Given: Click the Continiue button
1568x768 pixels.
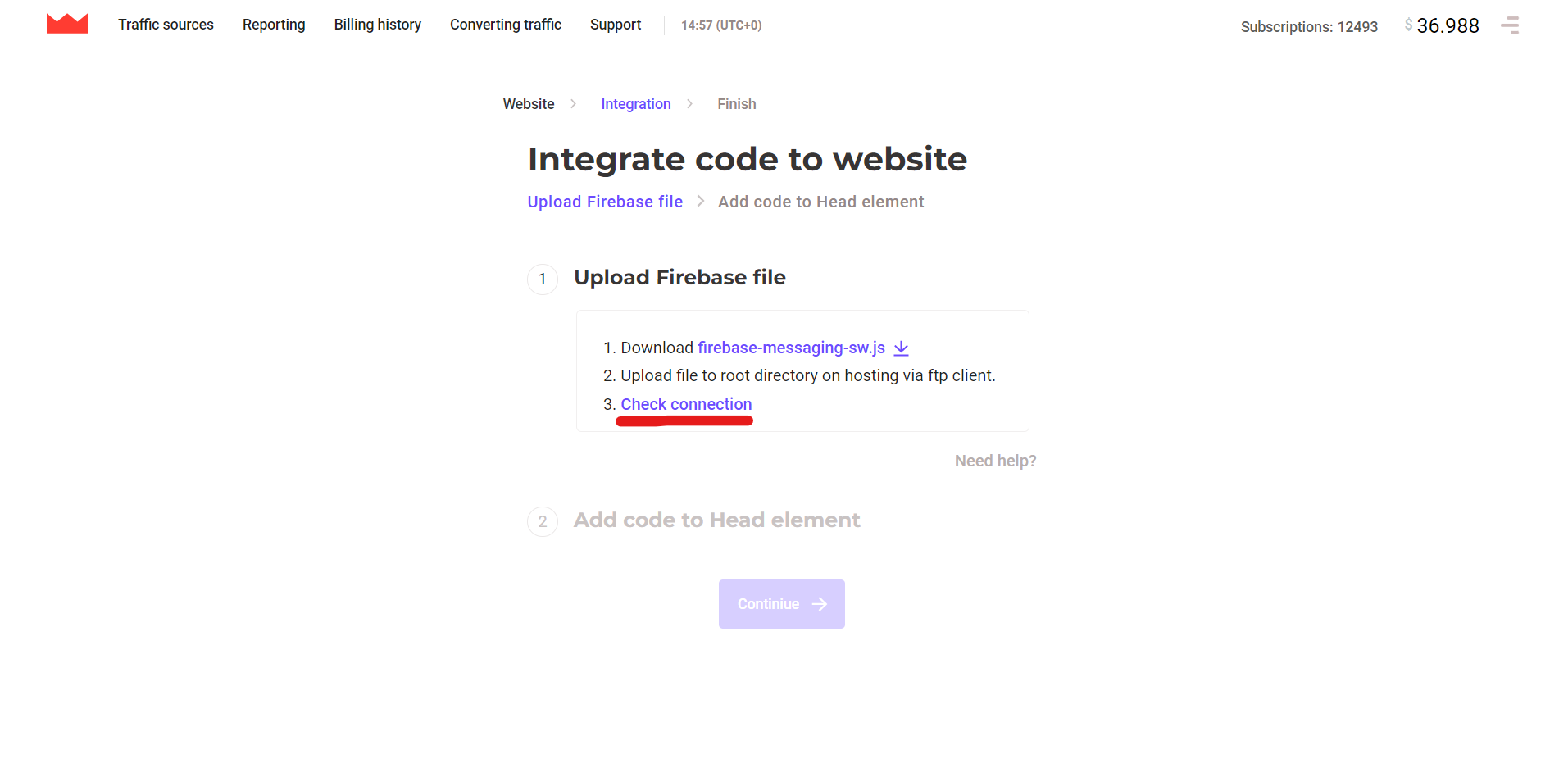Looking at the screenshot, I should pos(782,604).
